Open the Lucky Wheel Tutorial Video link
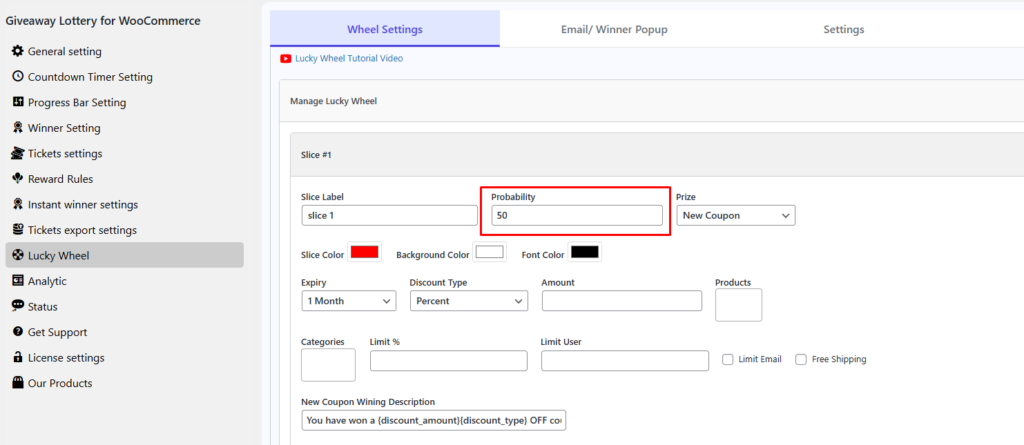This screenshot has width=1024, height=445. pos(348,58)
